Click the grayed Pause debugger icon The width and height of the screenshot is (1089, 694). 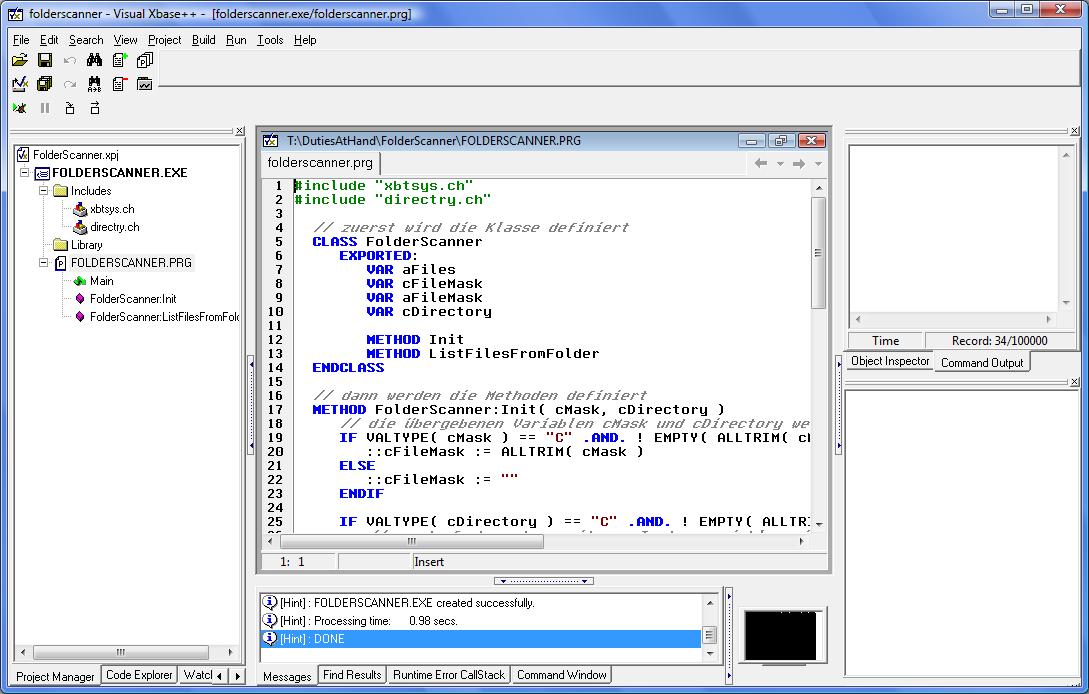[45, 108]
